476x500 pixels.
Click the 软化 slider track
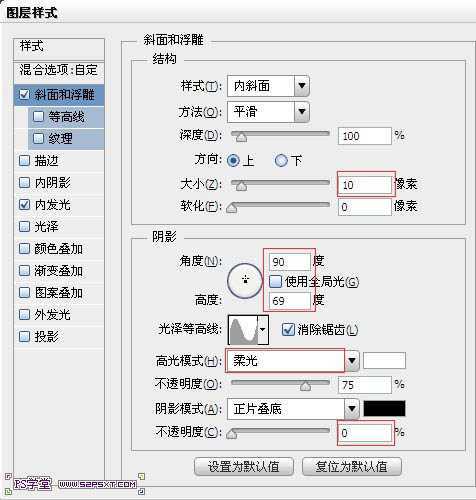(280, 205)
